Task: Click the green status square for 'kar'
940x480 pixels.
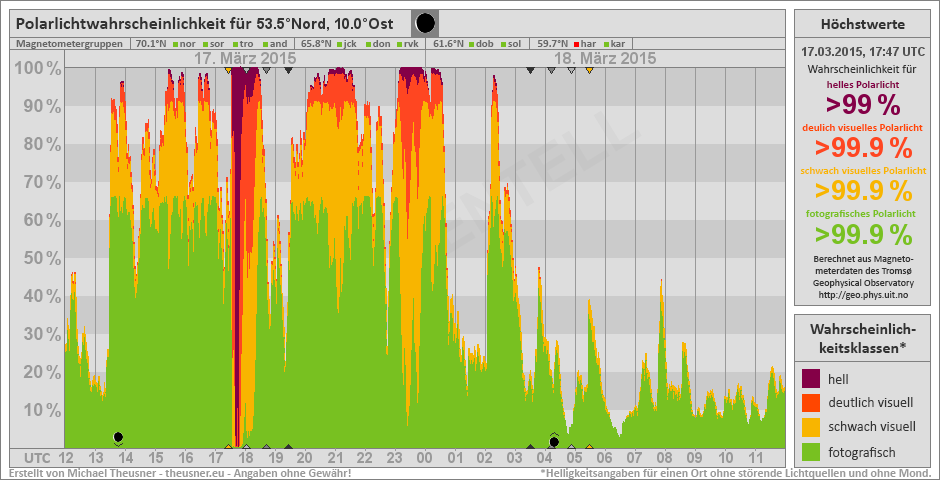Action: pos(606,44)
